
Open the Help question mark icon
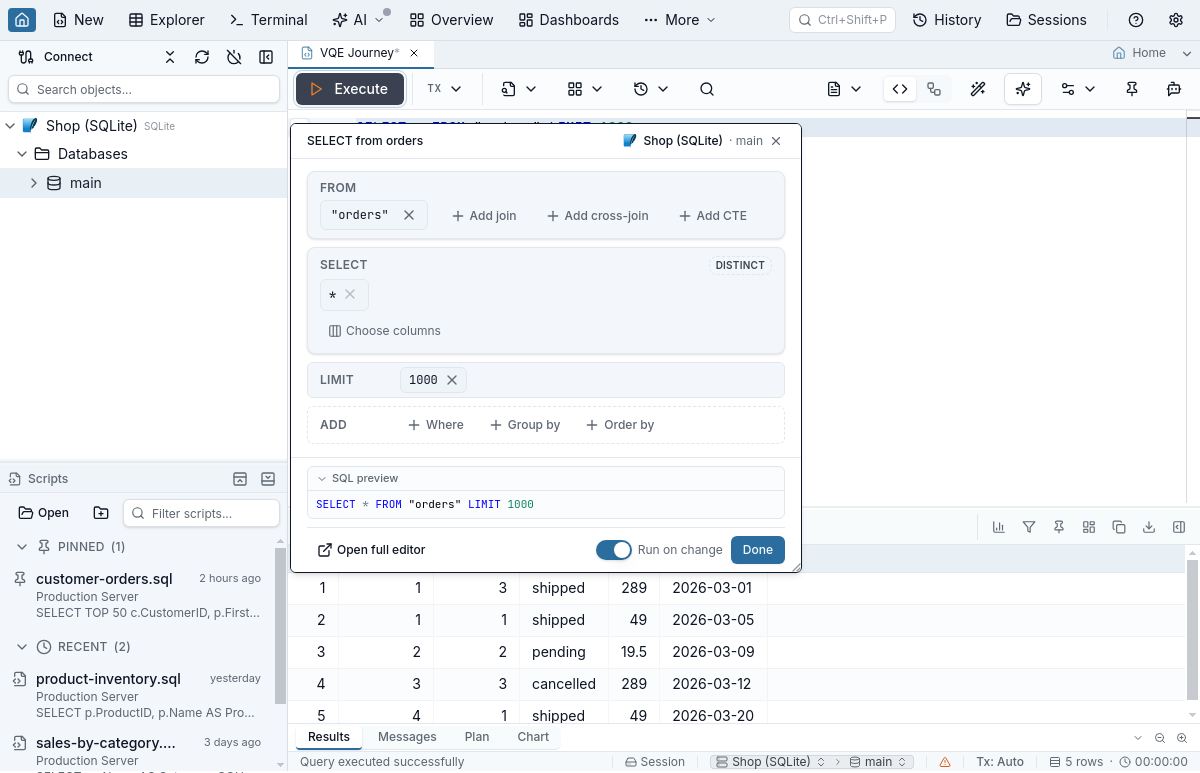(x=1136, y=20)
